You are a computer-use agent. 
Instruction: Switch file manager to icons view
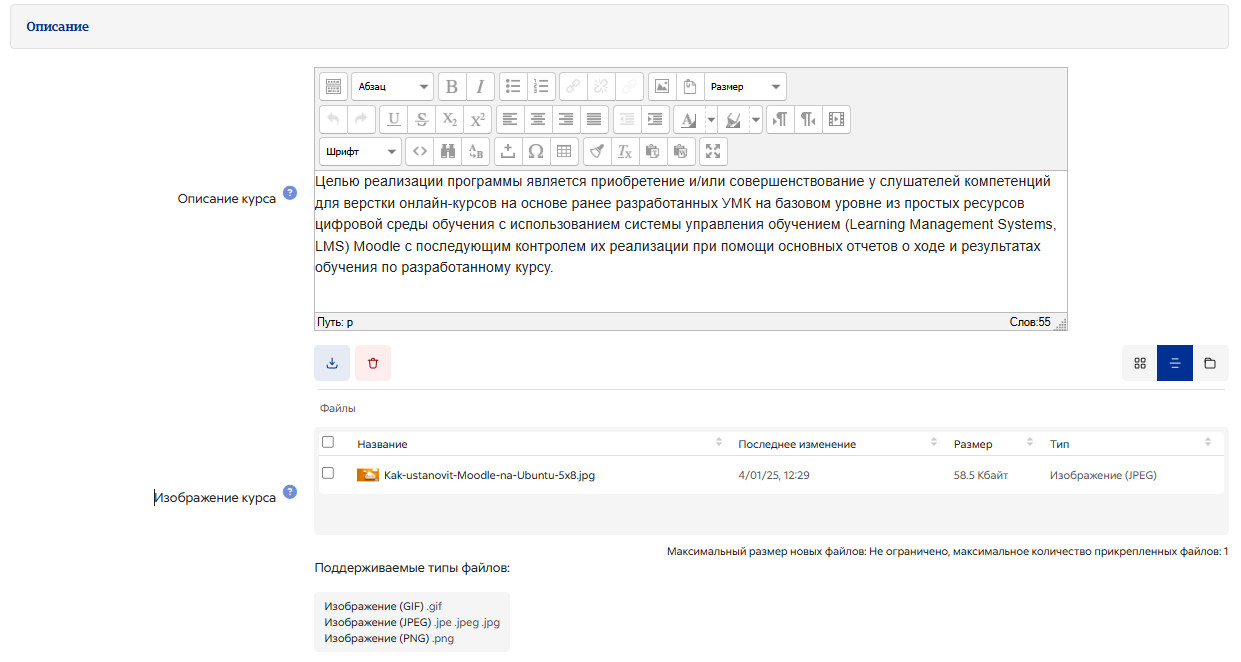pyautogui.click(x=1140, y=363)
